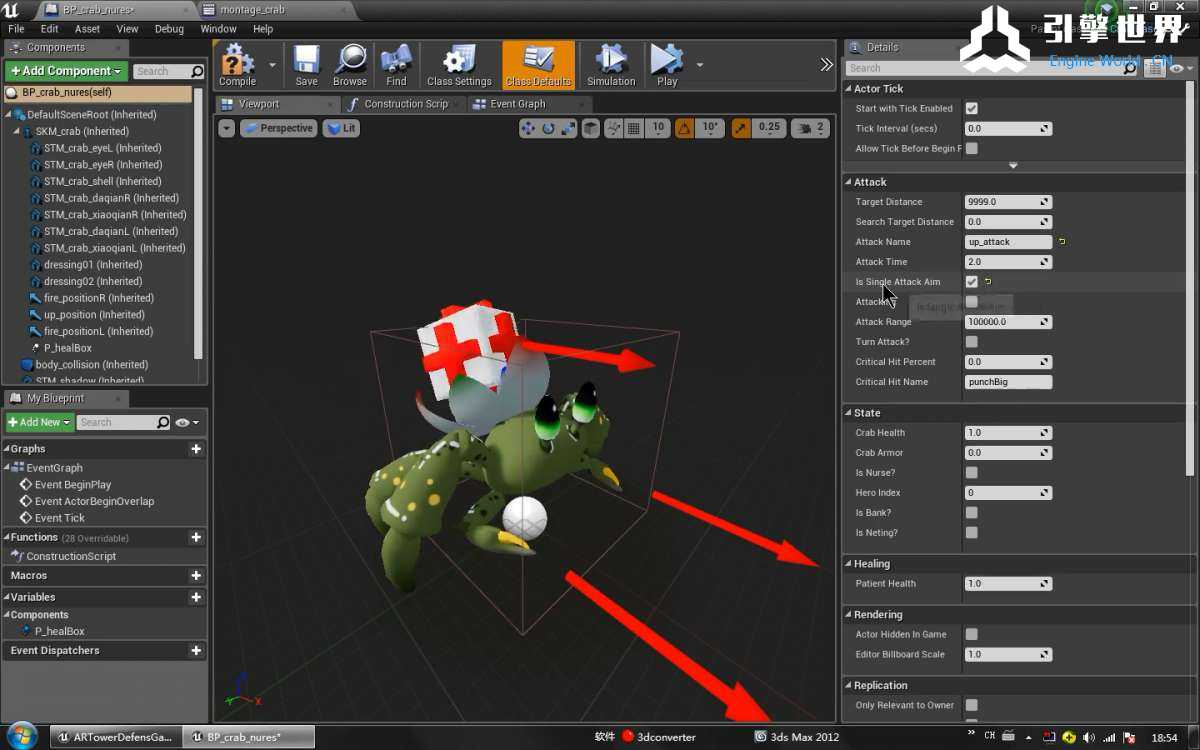Open the Find tool
The image size is (1200, 750).
pos(396,65)
